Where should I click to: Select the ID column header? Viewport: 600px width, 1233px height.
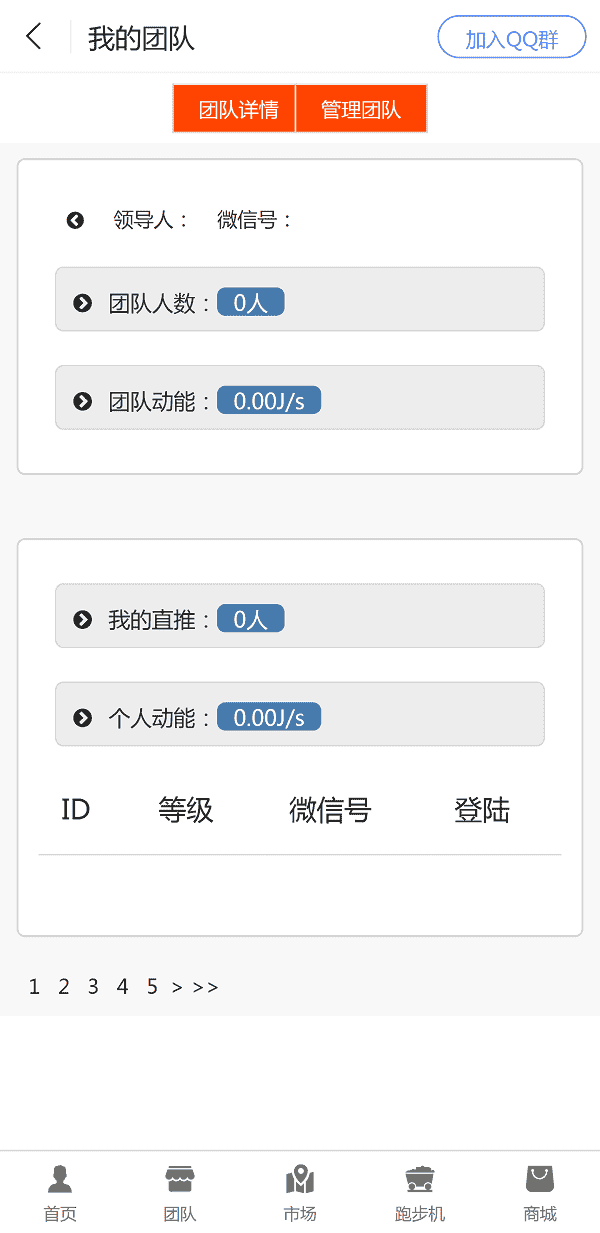(x=74, y=810)
